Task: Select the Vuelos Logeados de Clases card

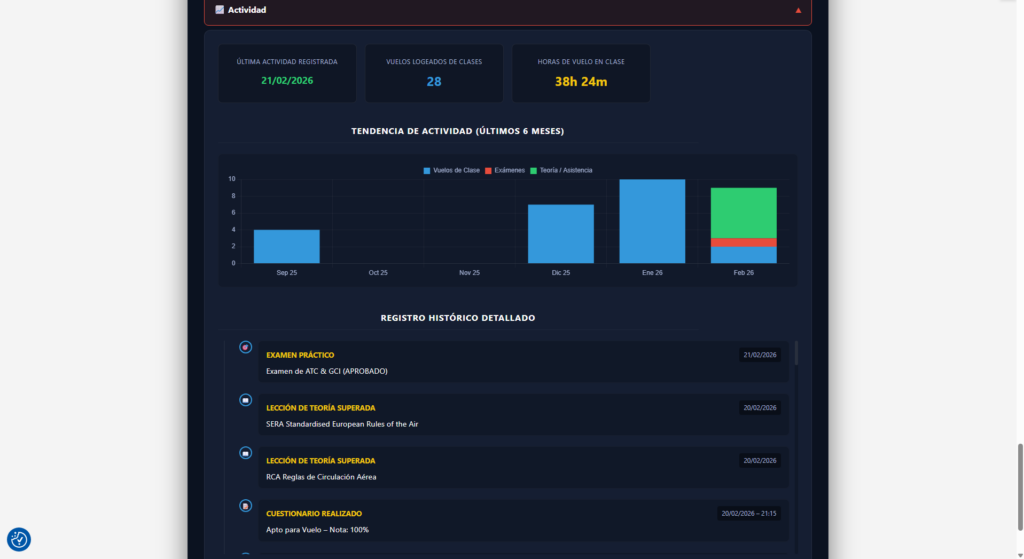Action: click(434, 73)
